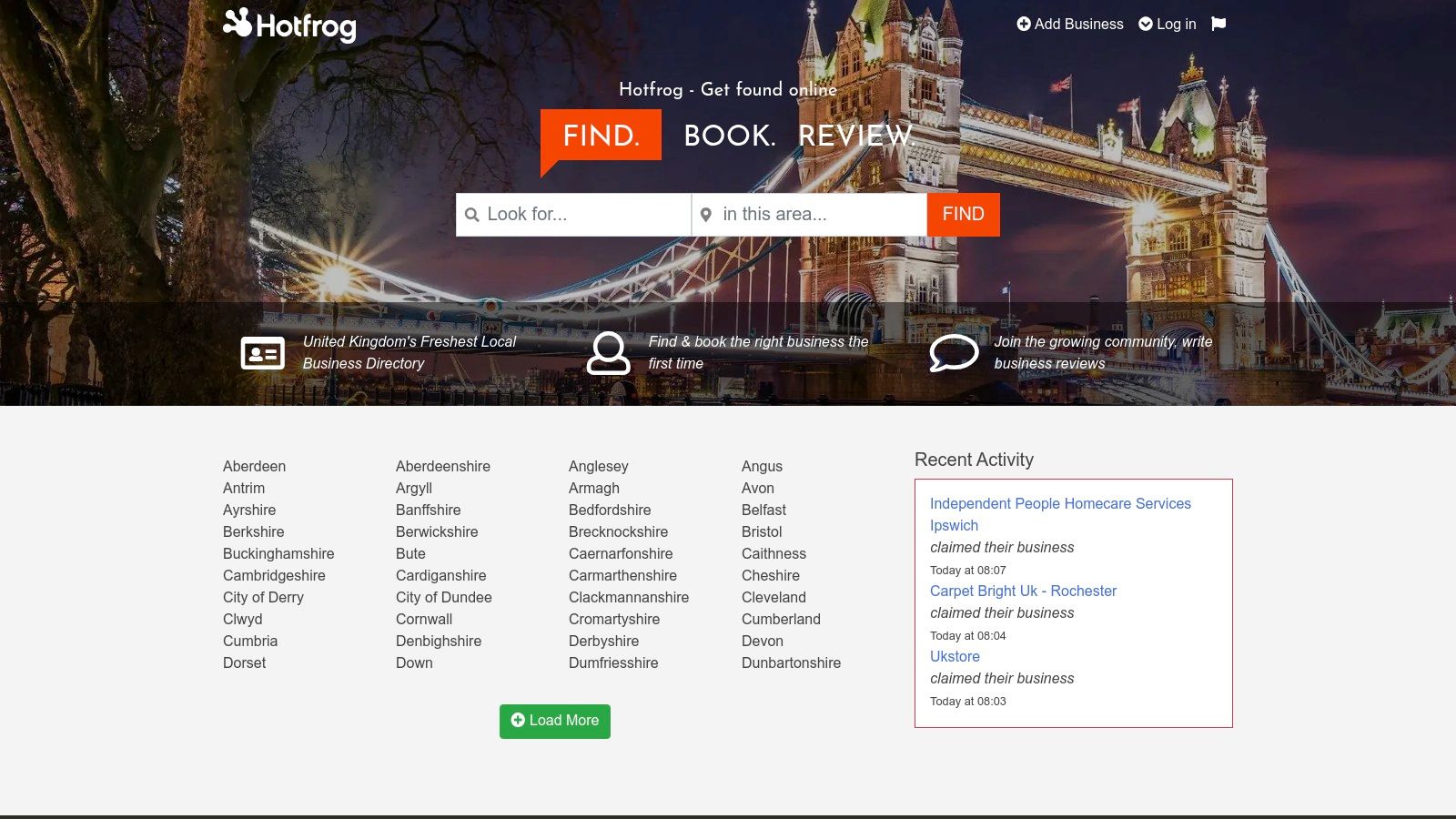Click the orange FIND button
The height and width of the screenshot is (819, 1456).
pos(964,215)
